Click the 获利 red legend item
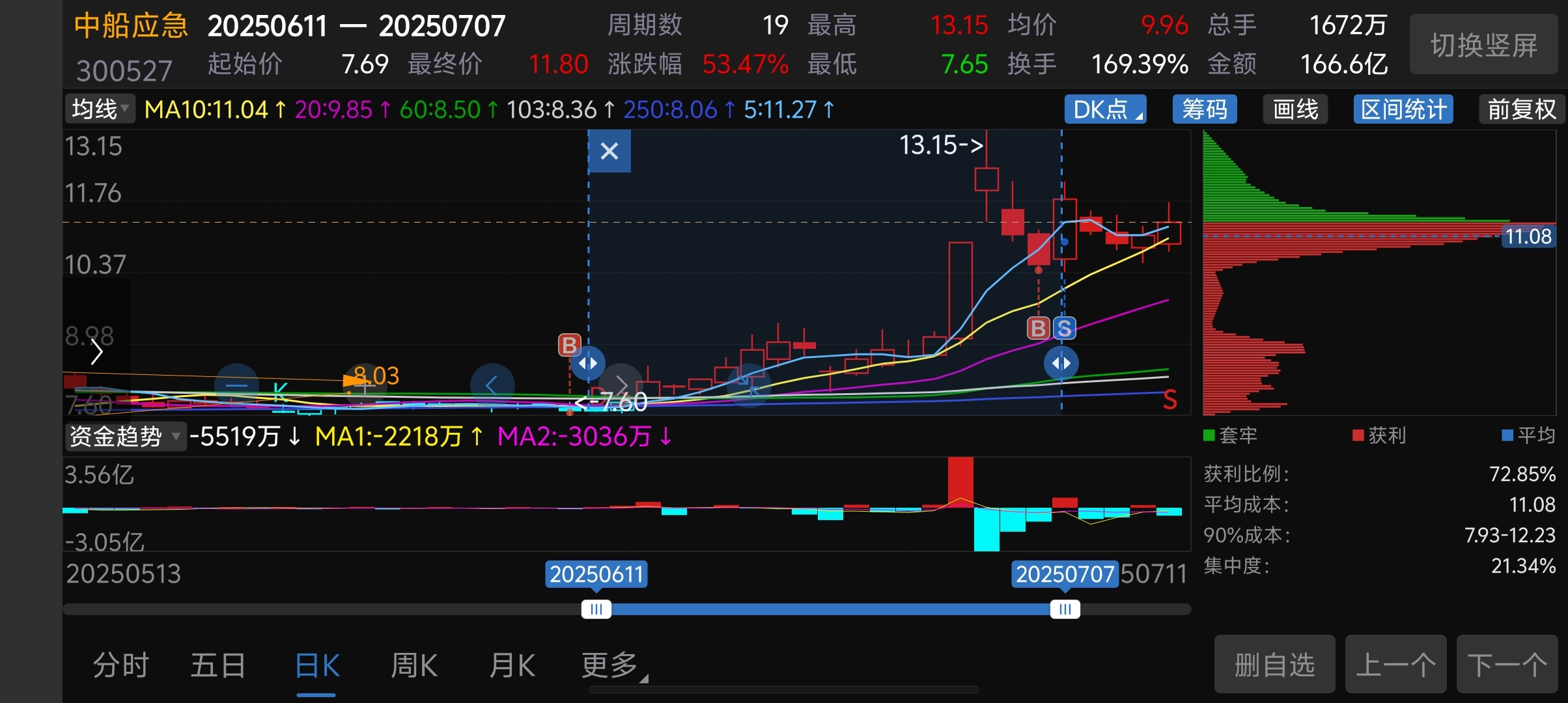Viewport: 1568px width, 703px height. click(1380, 435)
